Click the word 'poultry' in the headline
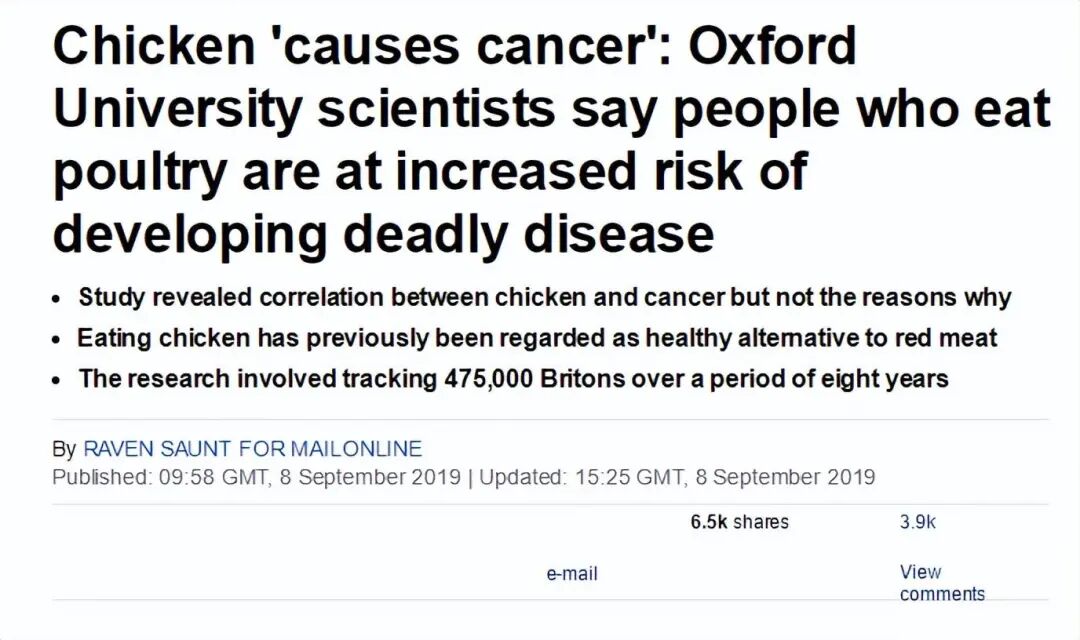Viewport: 1080px width, 640px height. (138, 173)
